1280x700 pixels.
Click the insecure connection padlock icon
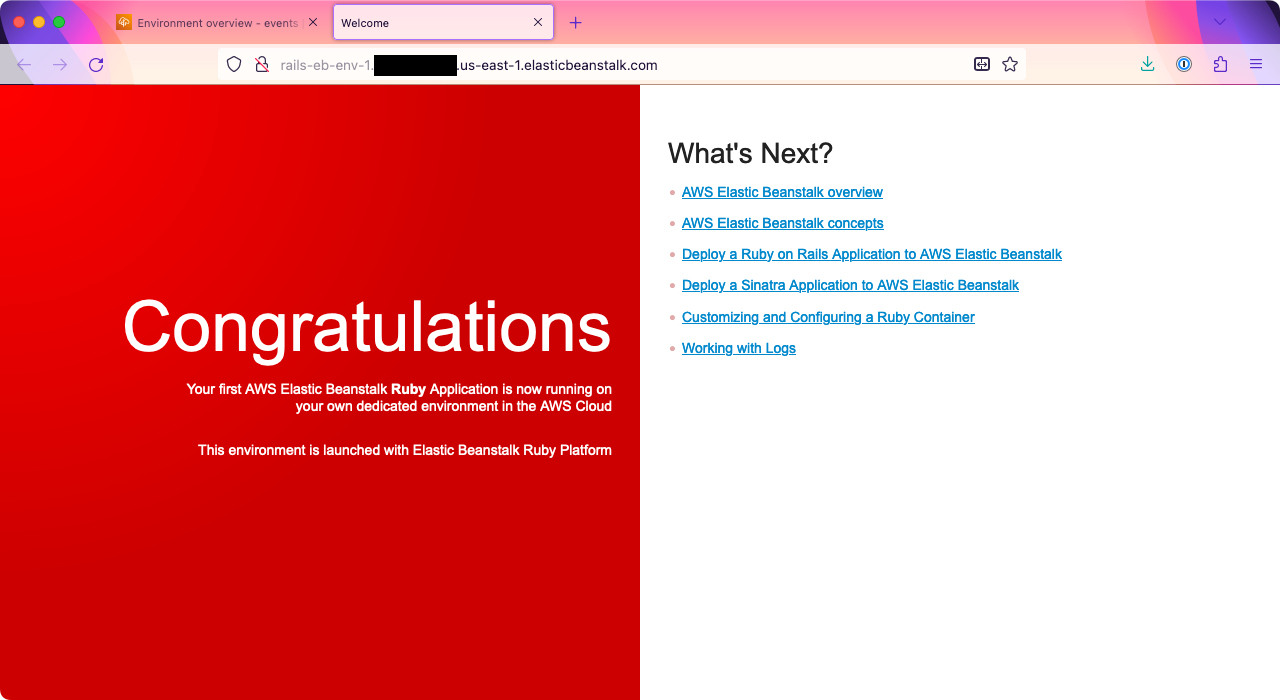[261, 65]
